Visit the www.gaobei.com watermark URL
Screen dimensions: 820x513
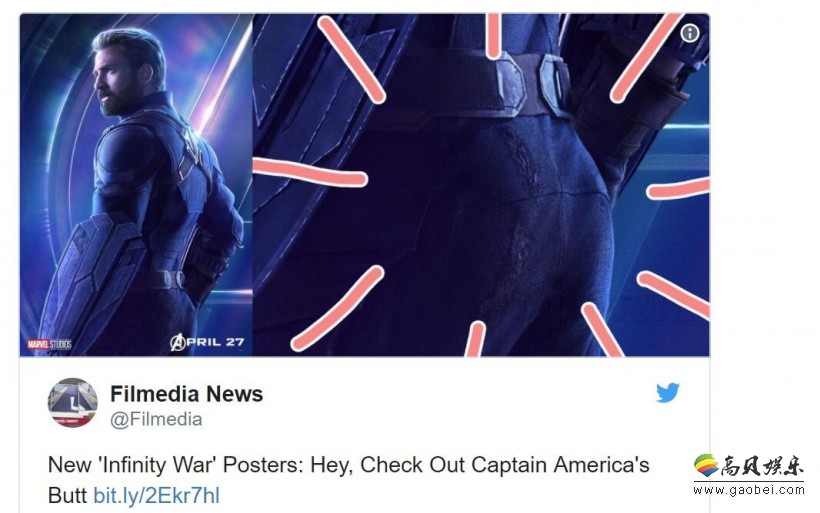749,490
